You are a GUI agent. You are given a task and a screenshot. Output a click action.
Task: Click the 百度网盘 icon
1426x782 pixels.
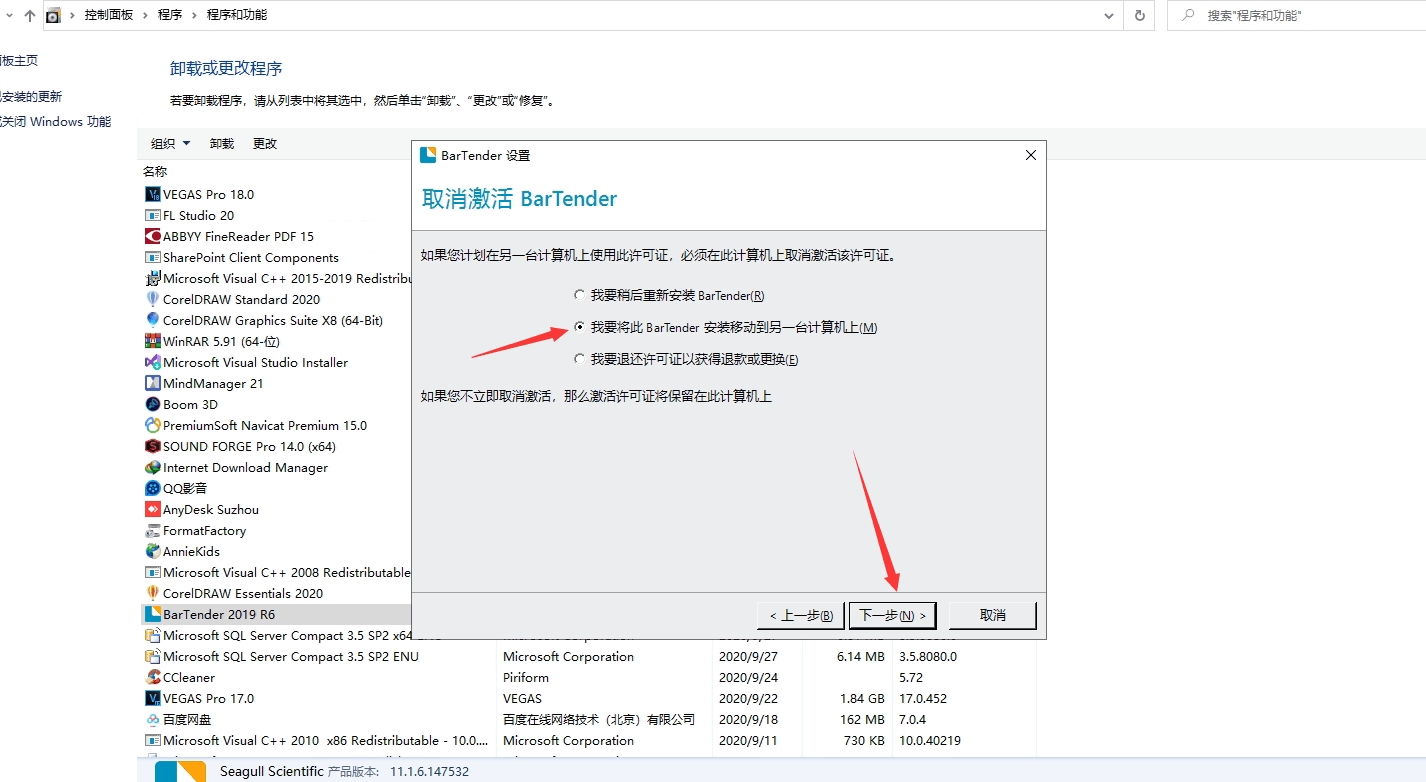click(x=153, y=719)
